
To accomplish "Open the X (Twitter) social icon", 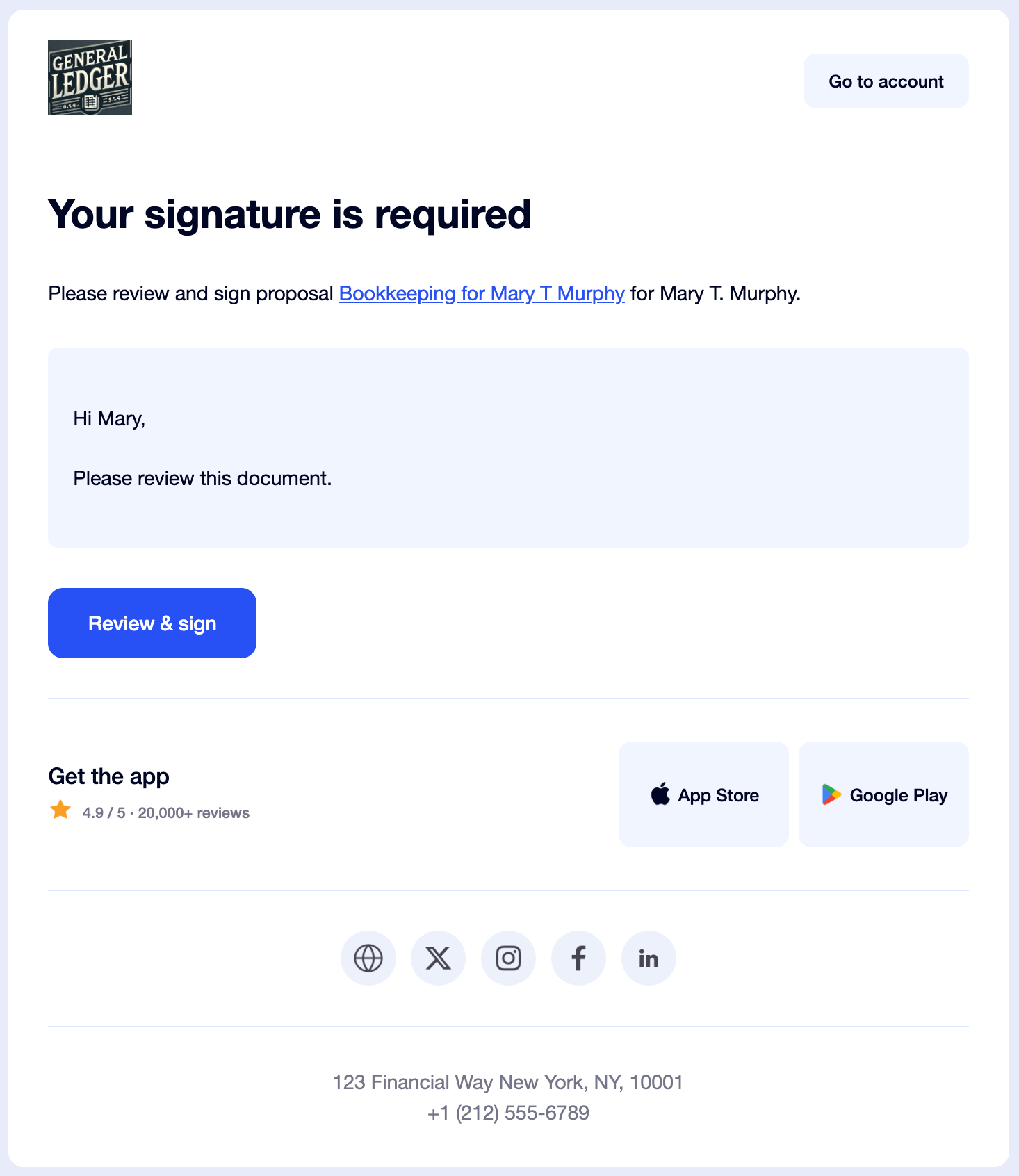I will [x=438, y=958].
